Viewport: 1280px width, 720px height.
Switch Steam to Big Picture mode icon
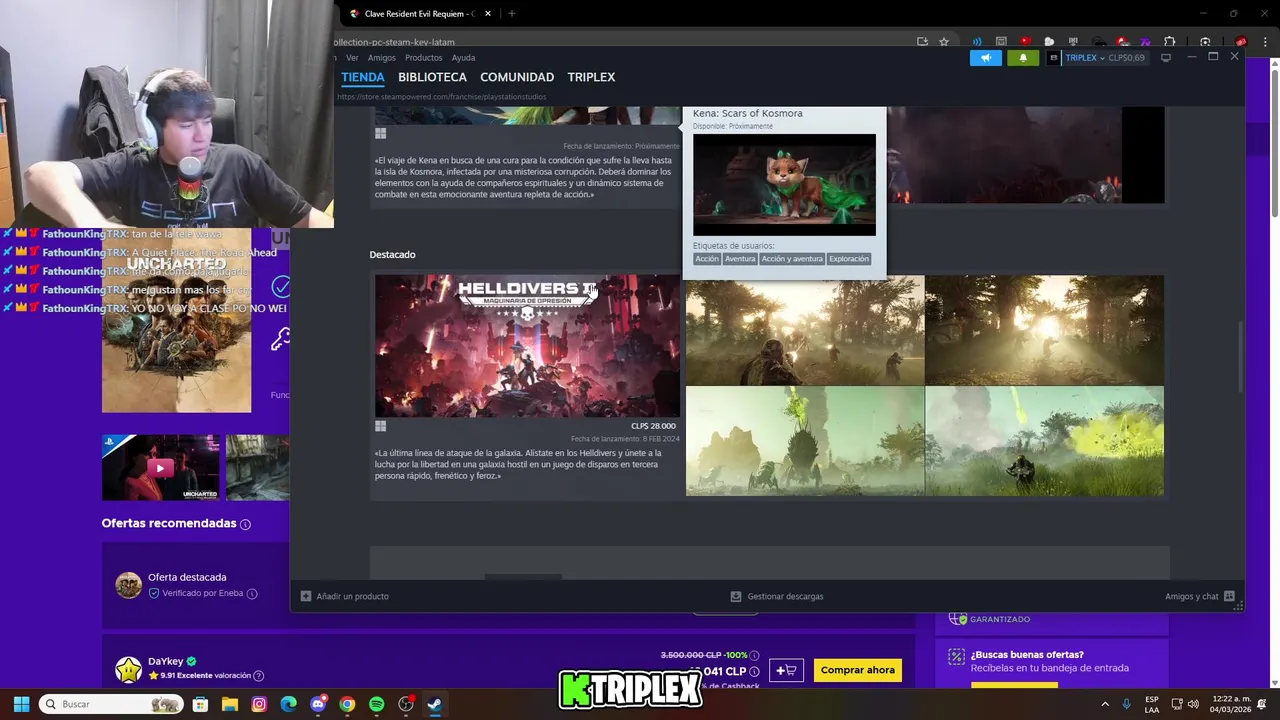pos(1166,58)
